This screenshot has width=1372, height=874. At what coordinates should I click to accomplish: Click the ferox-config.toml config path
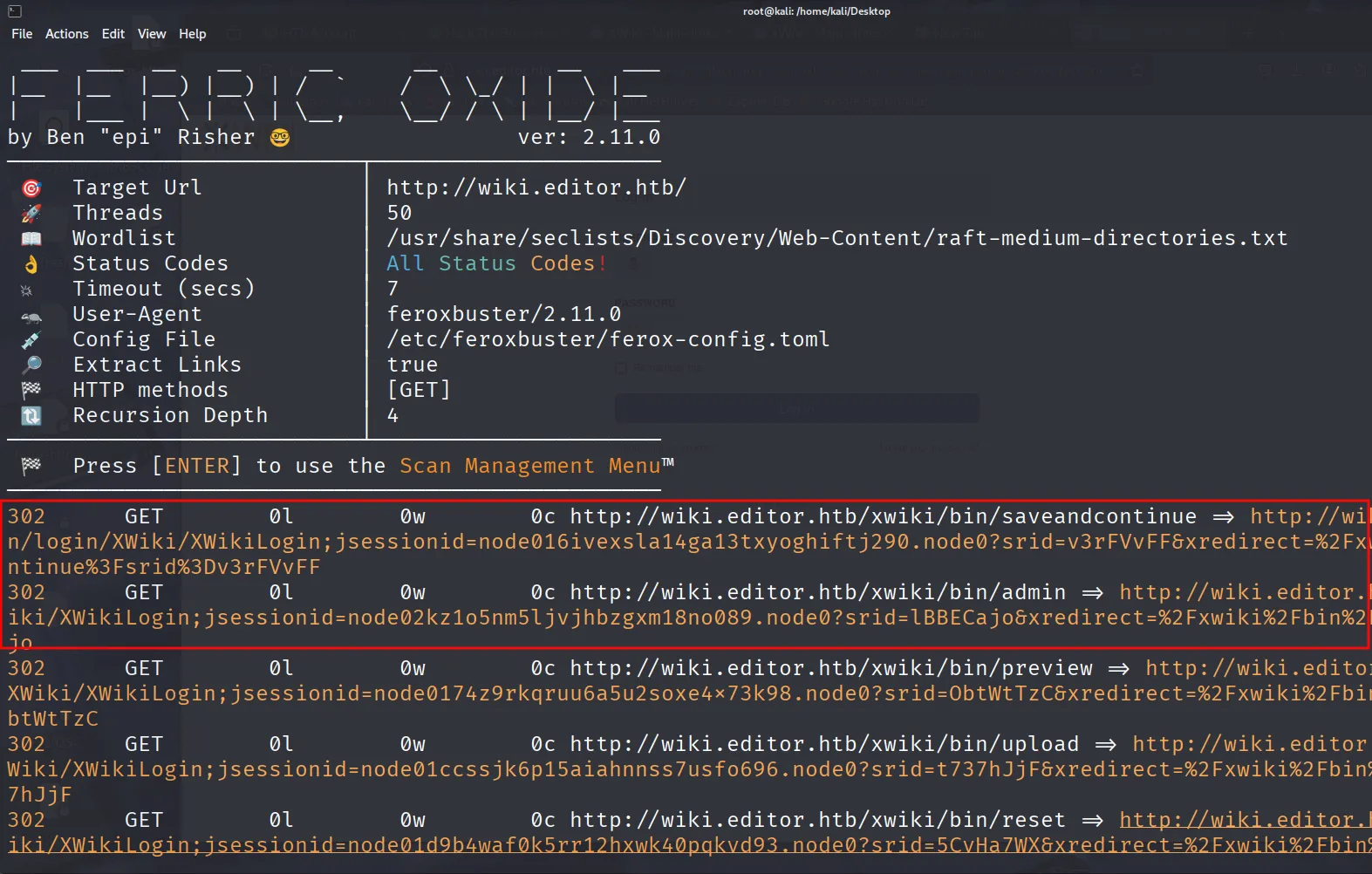tap(608, 339)
